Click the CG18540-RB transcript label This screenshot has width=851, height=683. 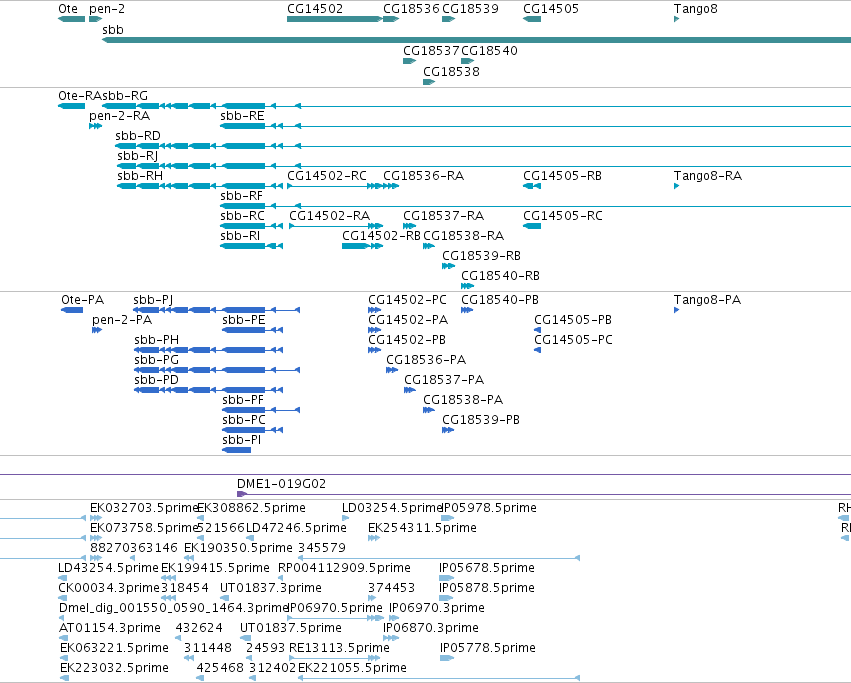(501, 276)
